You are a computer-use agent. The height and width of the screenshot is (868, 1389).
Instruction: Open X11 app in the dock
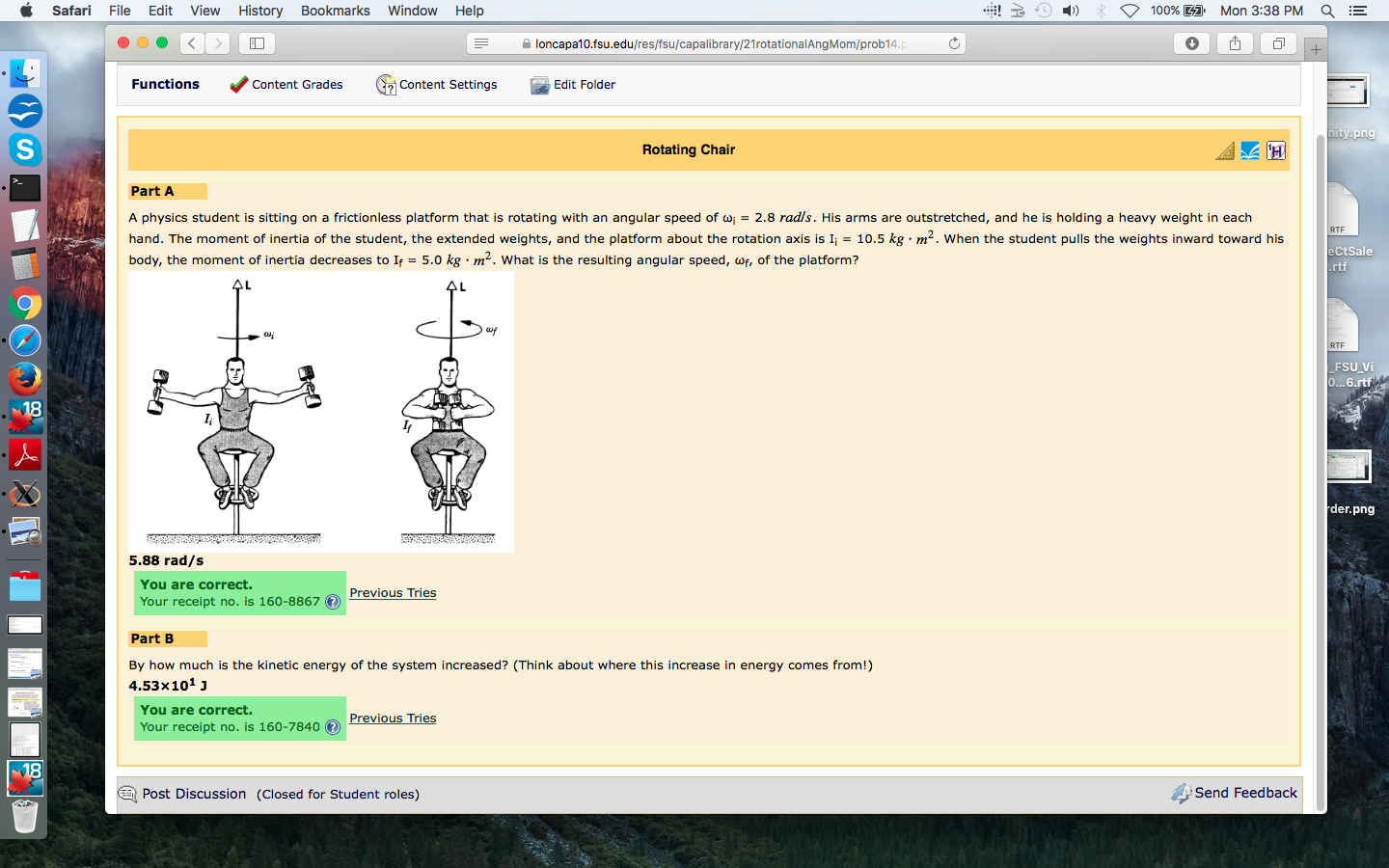(25, 494)
